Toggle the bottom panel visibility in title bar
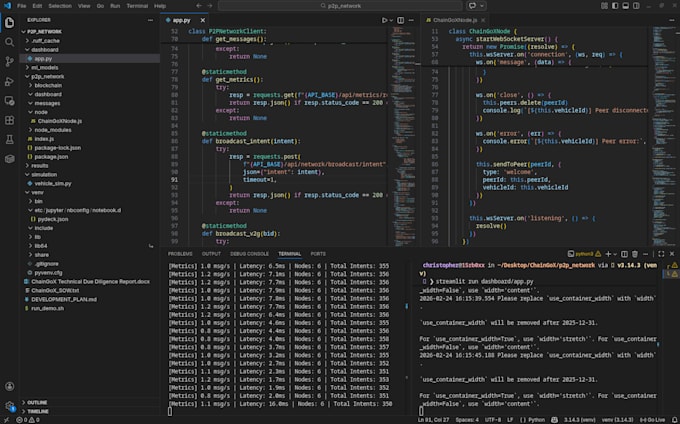 (x=625, y=6)
